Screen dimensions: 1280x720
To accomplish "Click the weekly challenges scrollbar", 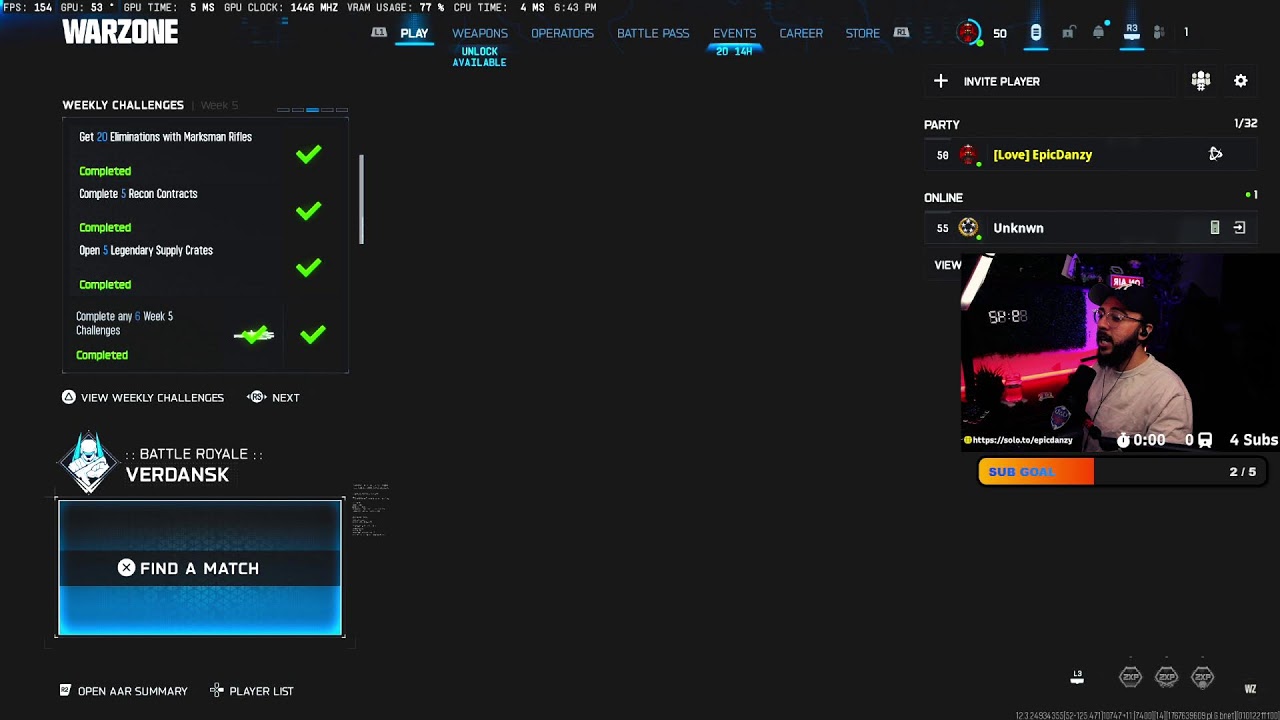I will (361, 199).
